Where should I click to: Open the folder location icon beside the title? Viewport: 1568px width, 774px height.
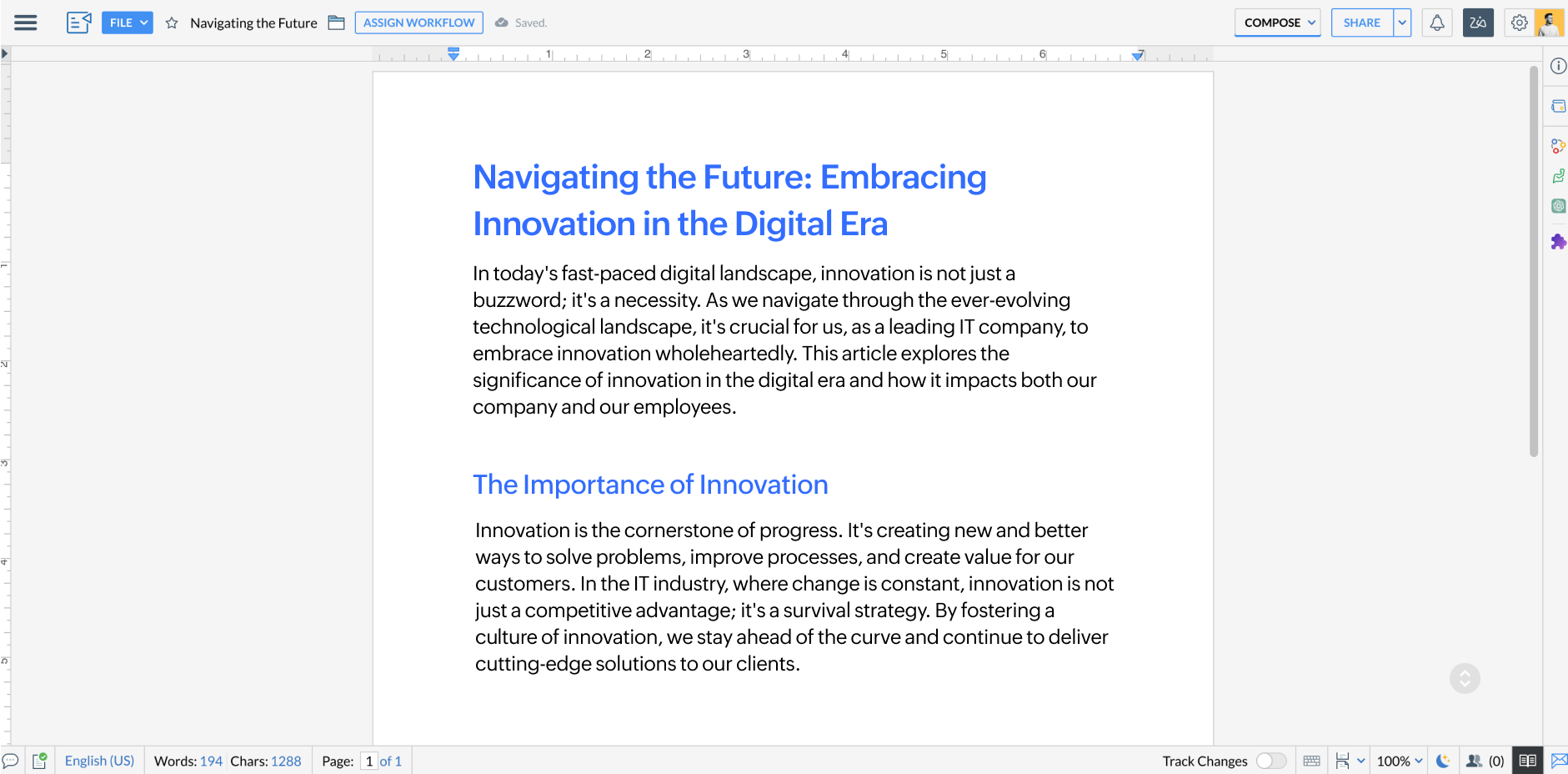coord(337,23)
